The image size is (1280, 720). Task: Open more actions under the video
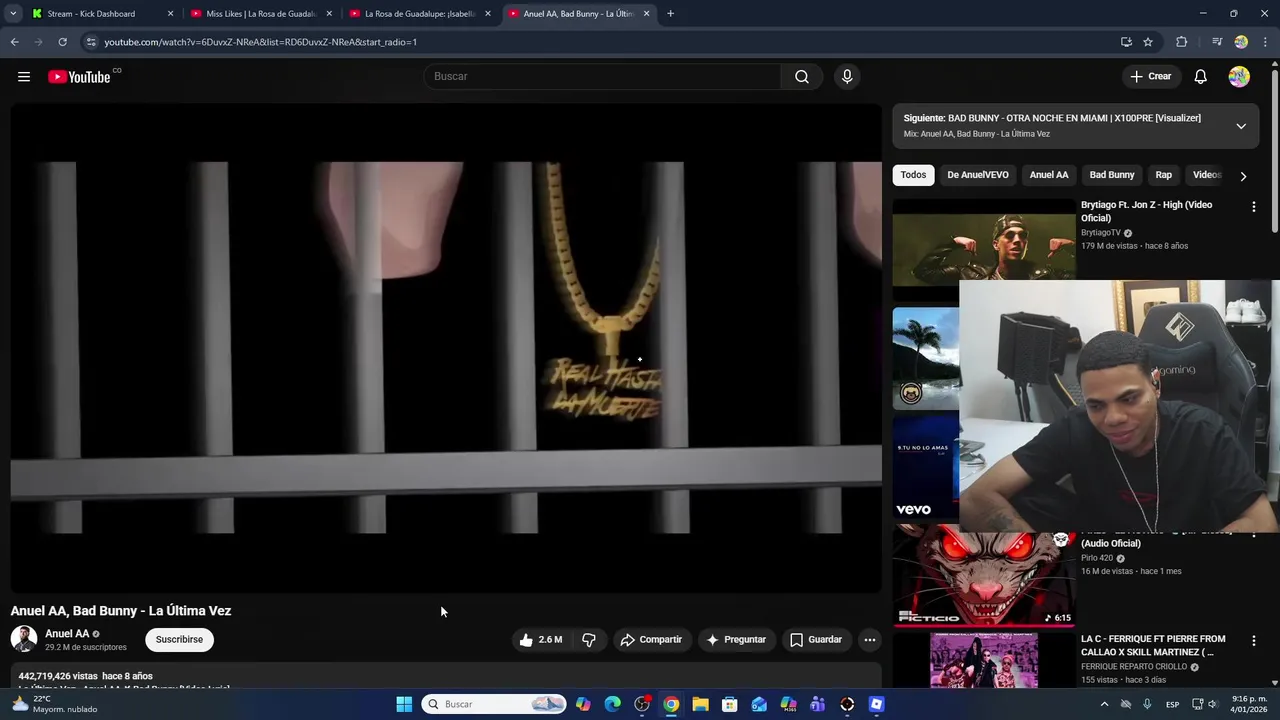click(870, 640)
